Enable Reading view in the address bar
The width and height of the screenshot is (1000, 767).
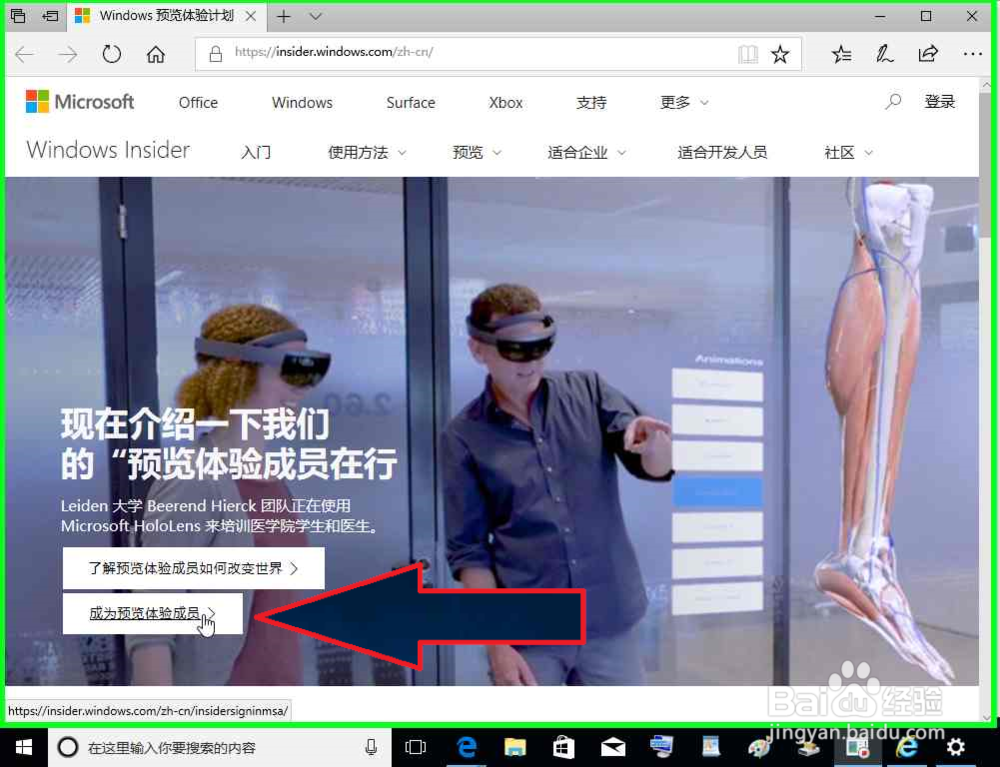(748, 53)
